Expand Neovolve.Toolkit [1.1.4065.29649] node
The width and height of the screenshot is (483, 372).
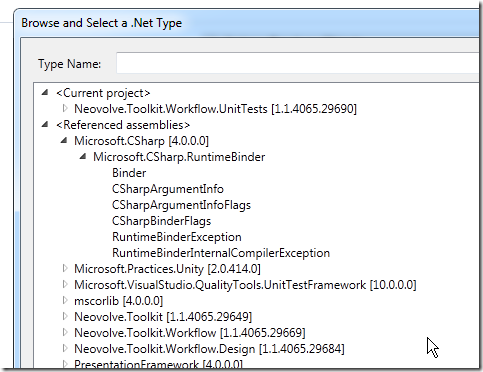(x=65, y=316)
